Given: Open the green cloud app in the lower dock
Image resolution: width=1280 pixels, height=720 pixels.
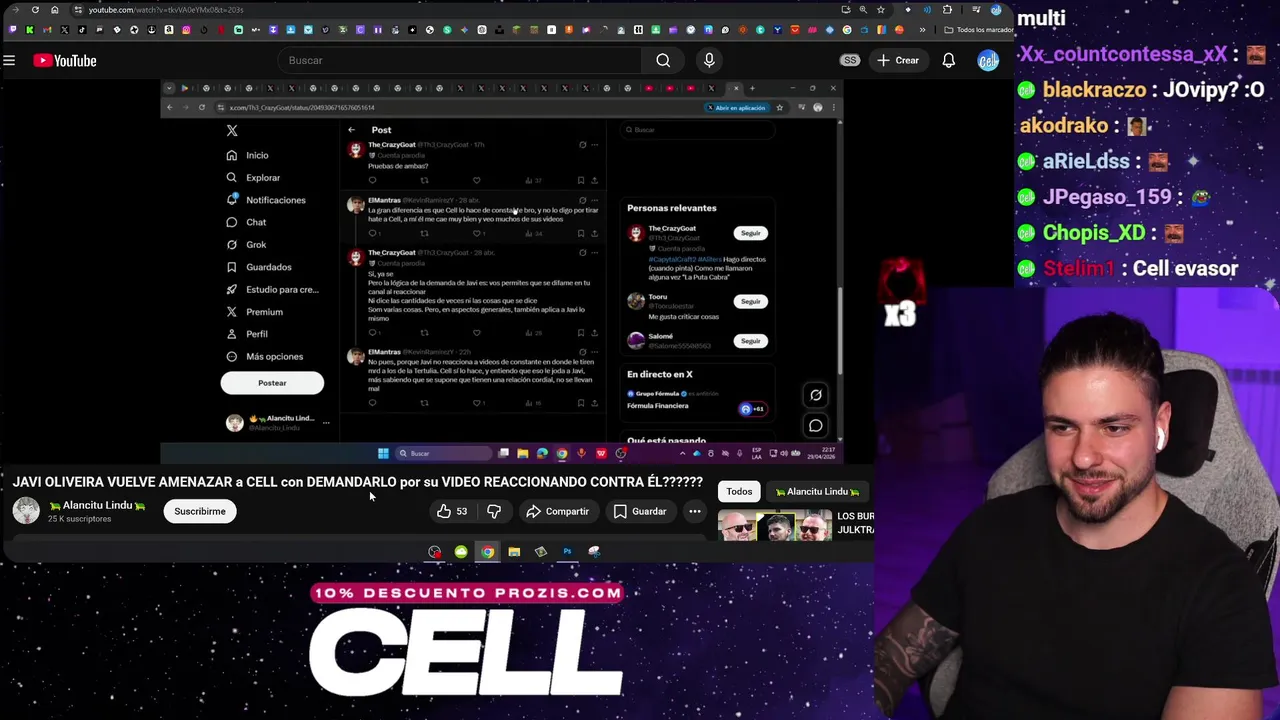Looking at the screenshot, I should click(461, 552).
